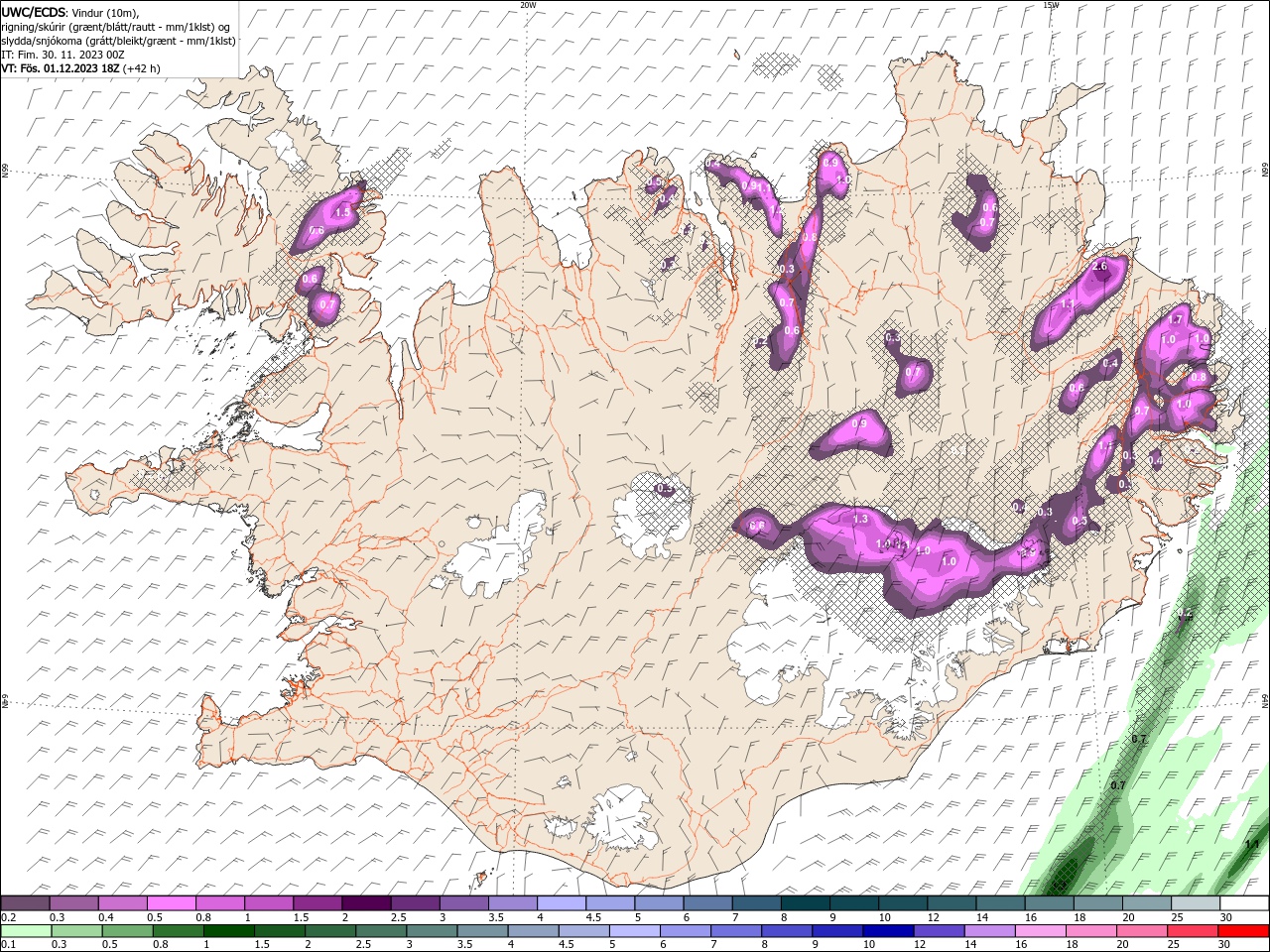Click the 1.7 snowfall value in the east
This screenshot has width=1270, height=952.
click(1176, 320)
